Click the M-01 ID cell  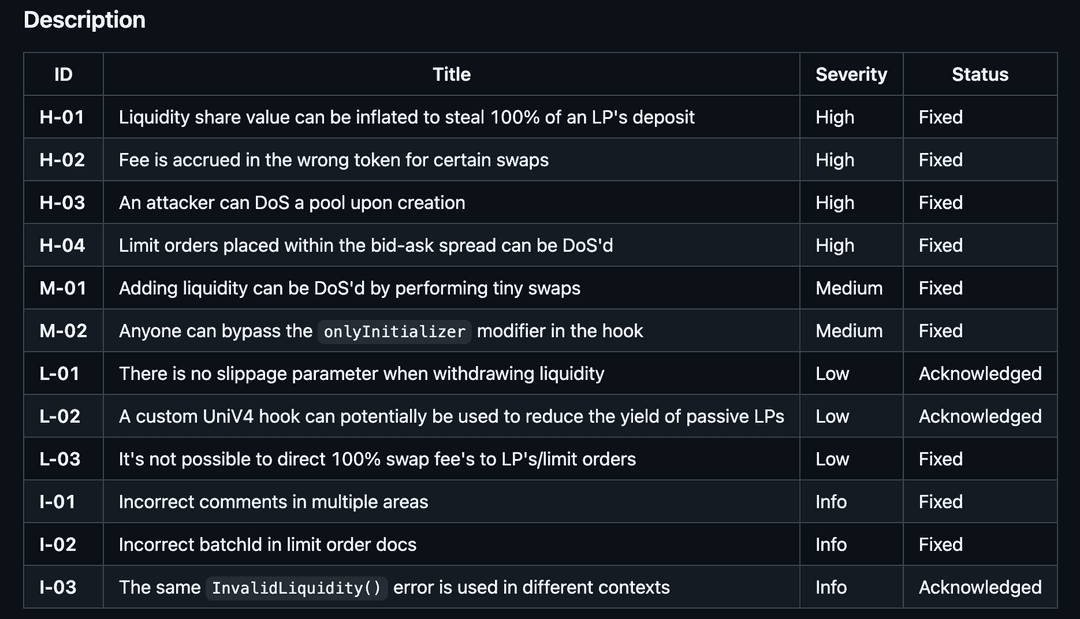(63, 288)
